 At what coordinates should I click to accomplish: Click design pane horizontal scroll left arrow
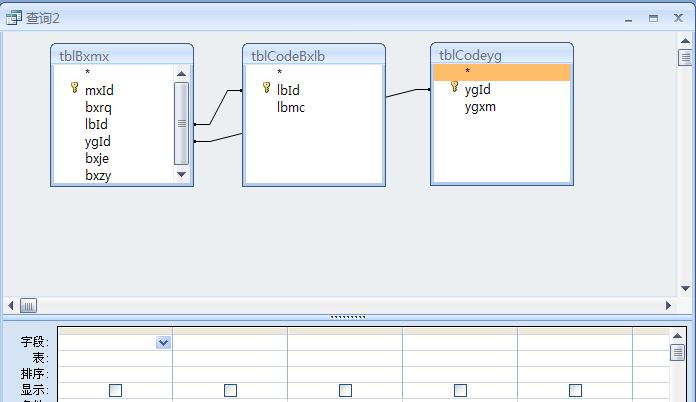[11, 305]
